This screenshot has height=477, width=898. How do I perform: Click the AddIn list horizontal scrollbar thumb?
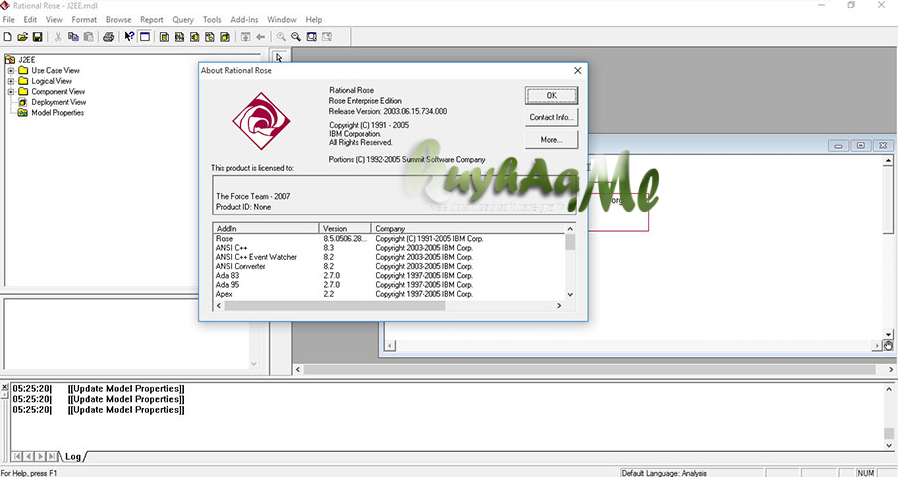pos(335,306)
